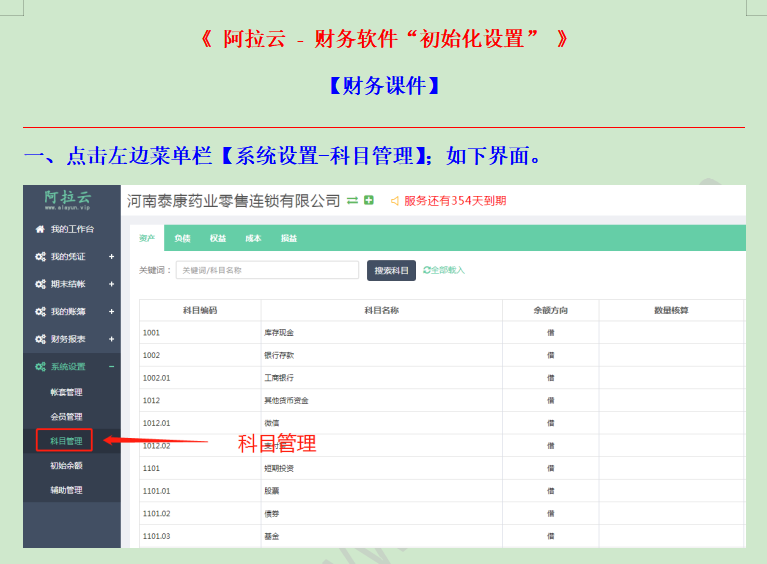The width and height of the screenshot is (767, 564).
Task: Click the 银行存款 account name
Action: (279, 355)
